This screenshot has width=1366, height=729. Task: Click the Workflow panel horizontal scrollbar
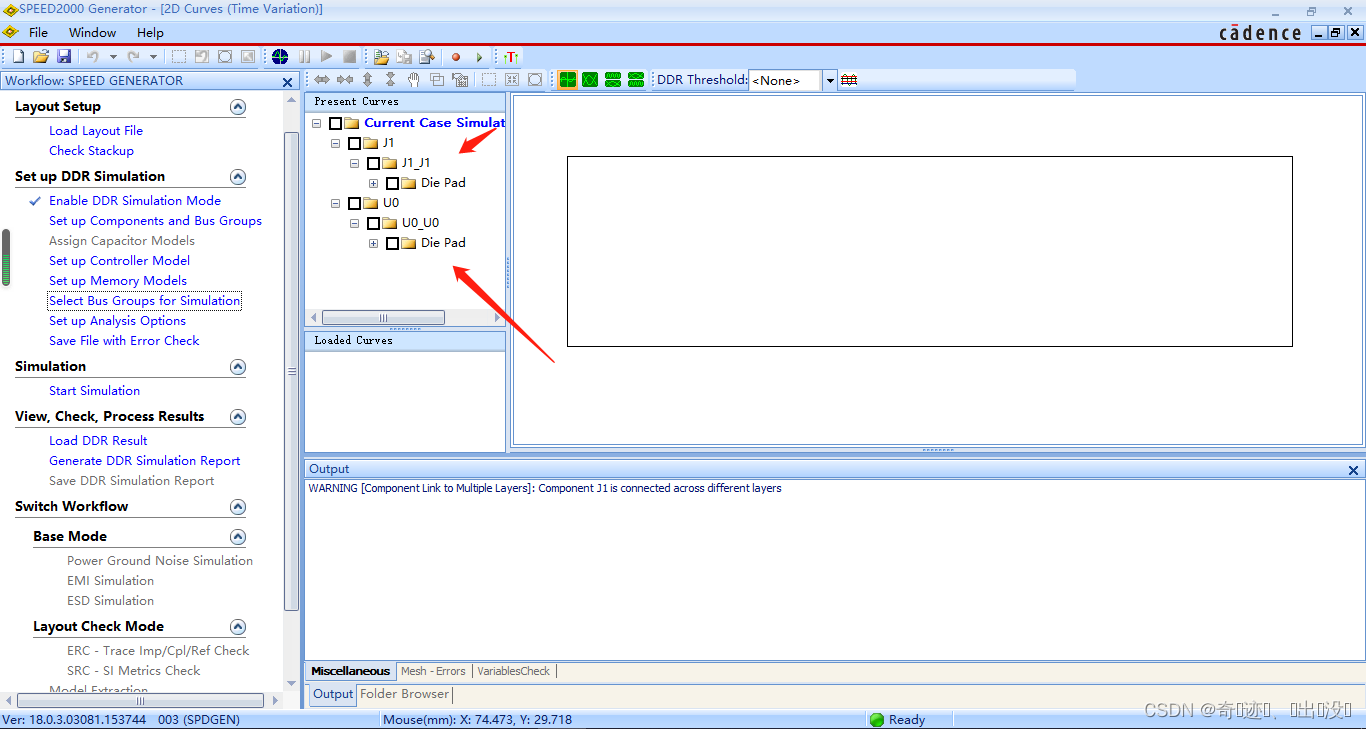coord(141,701)
